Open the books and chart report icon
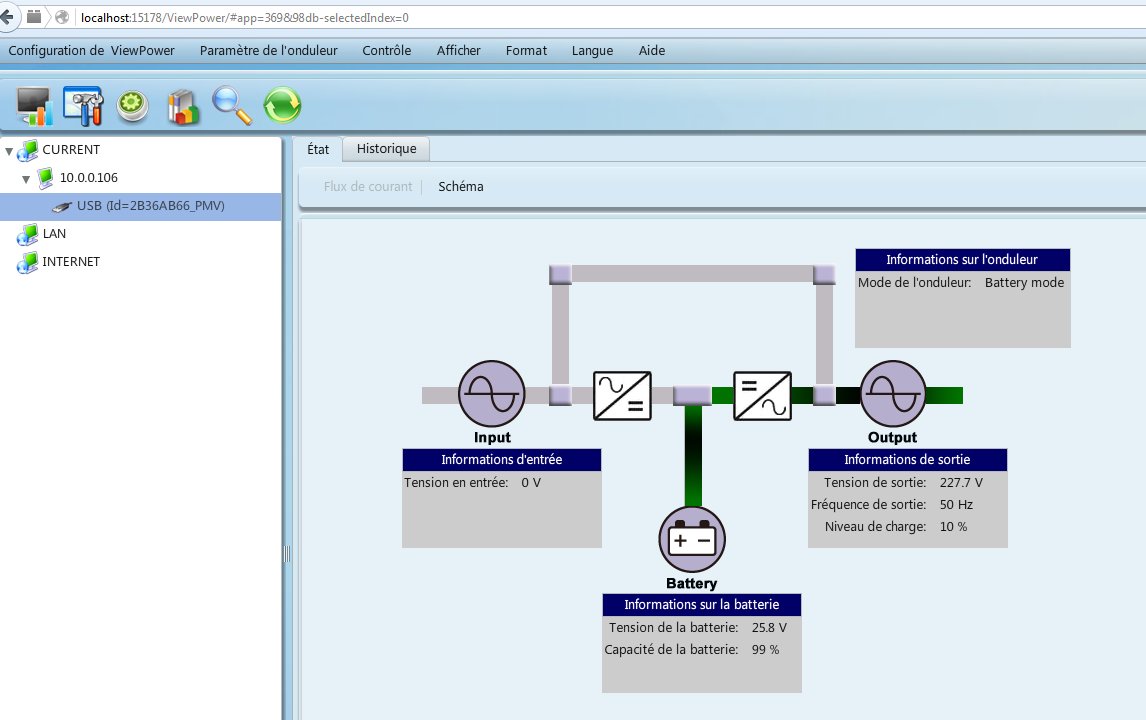This screenshot has height=720, width=1146. pyautogui.click(x=183, y=105)
